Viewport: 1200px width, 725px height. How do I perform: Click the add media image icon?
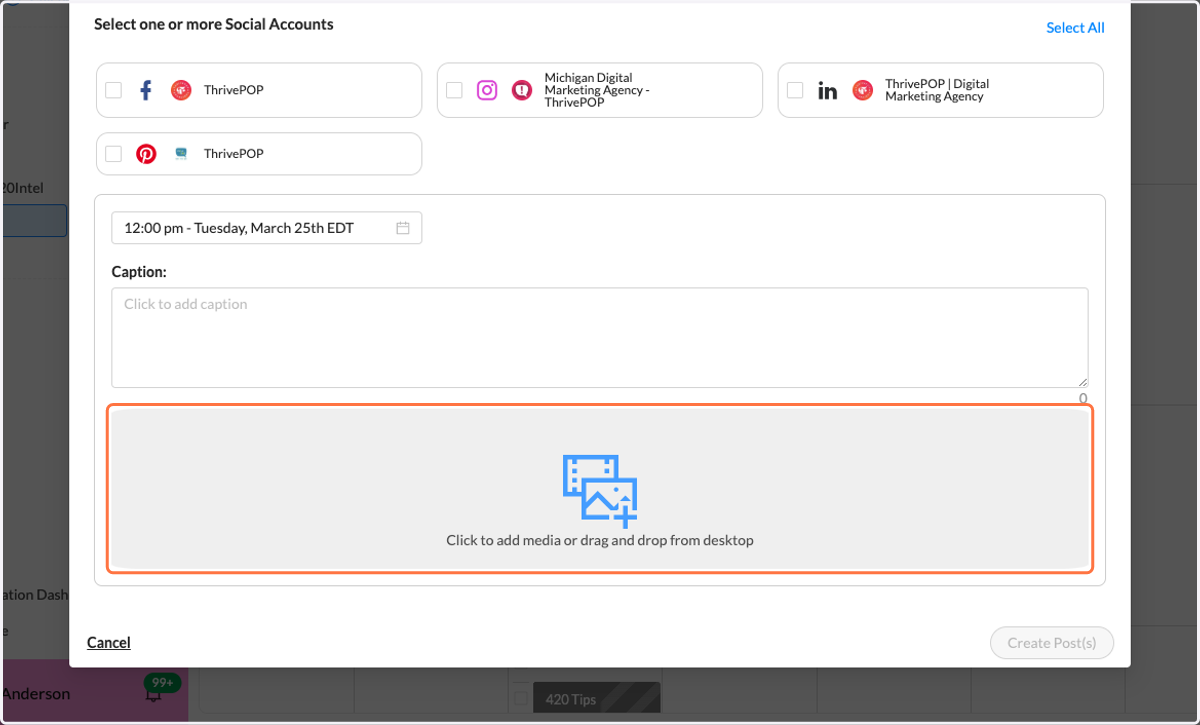(600, 490)
